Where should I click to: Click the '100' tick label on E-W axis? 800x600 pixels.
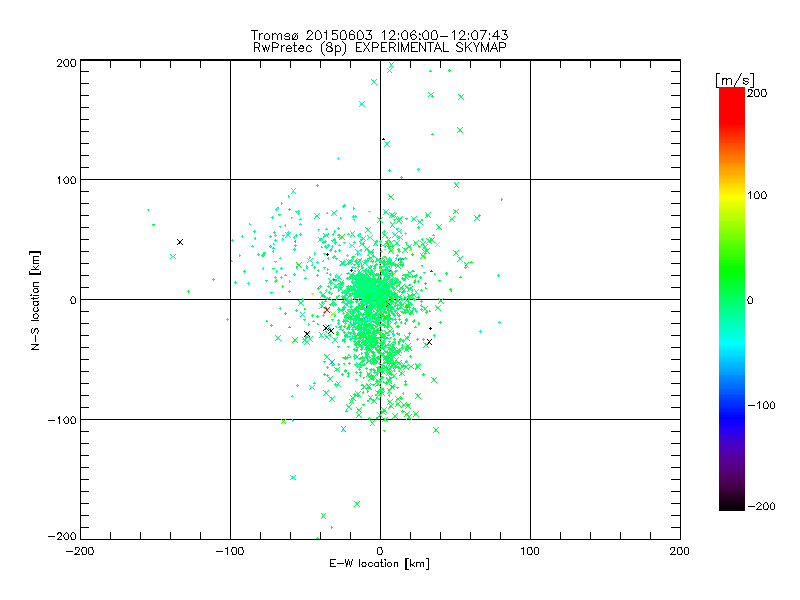pos(530,551)
